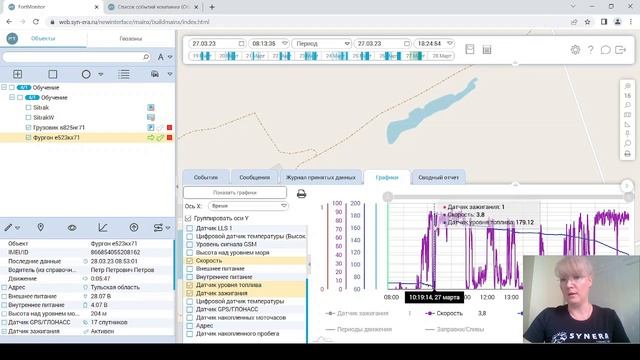Click the logout exit icon in top bar
Image resolution: width=640 pixels, height=360 pixels.
(x=620, y=50)
